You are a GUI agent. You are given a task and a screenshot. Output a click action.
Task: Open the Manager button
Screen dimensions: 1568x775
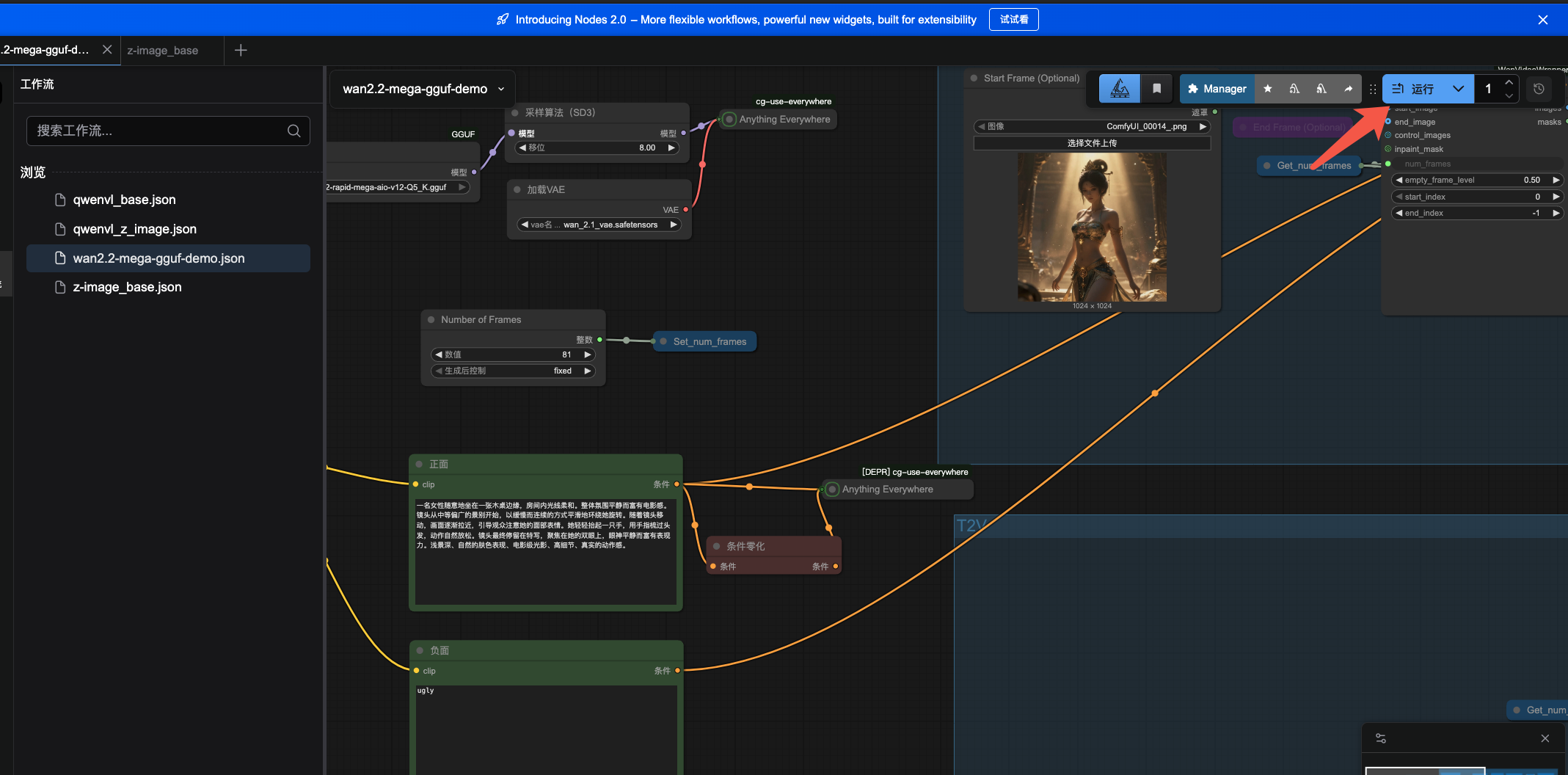[1217, 89]
